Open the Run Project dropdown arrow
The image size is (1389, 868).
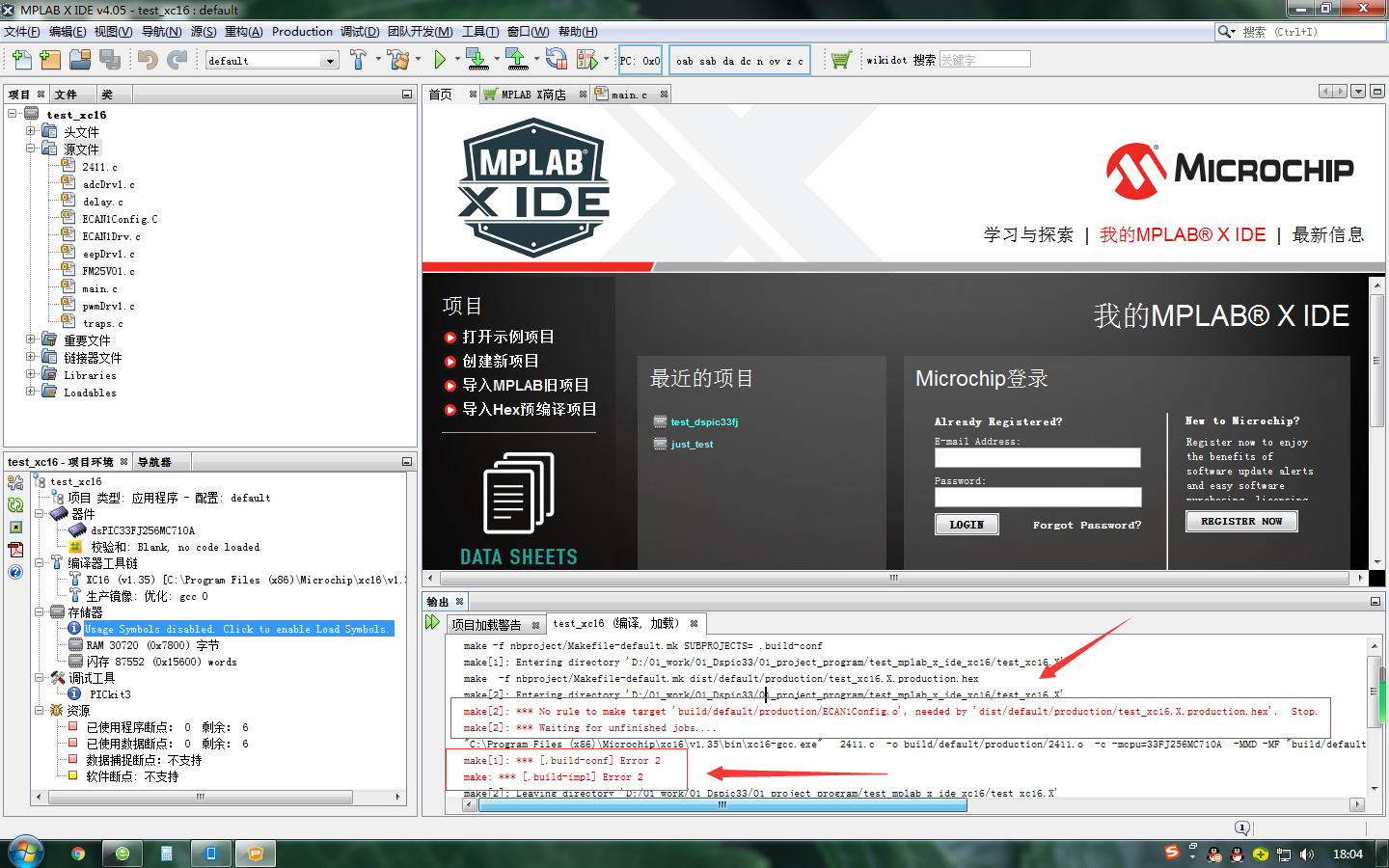coord(456,60)
